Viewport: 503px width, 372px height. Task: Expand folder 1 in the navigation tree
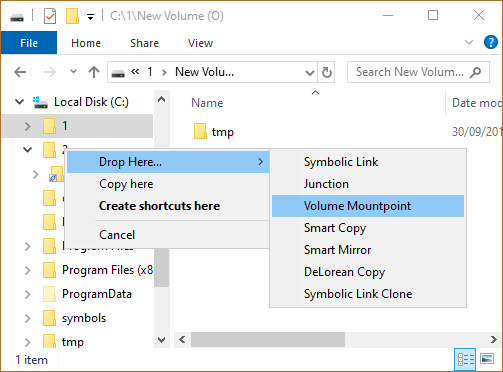[27, 126]
